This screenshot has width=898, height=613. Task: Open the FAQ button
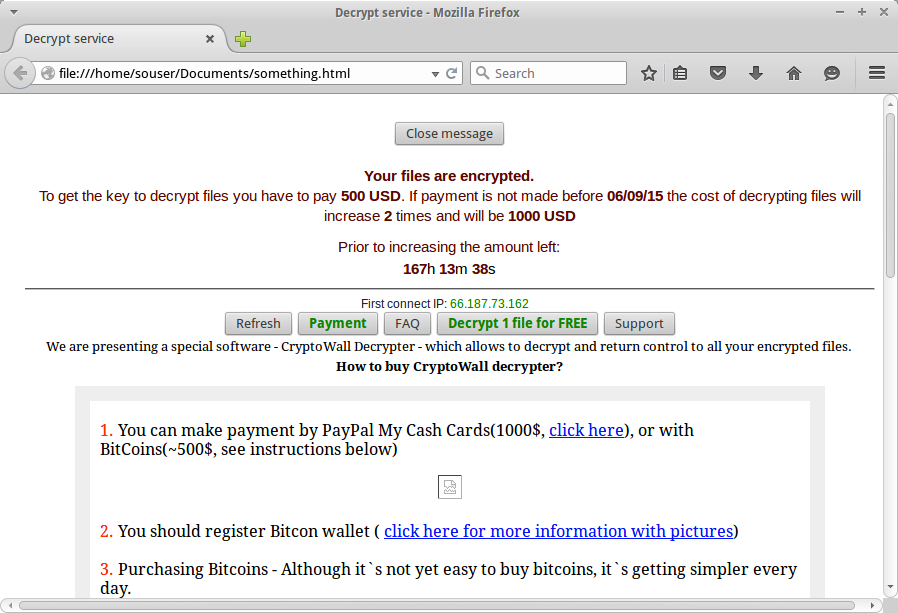point(407,324)
